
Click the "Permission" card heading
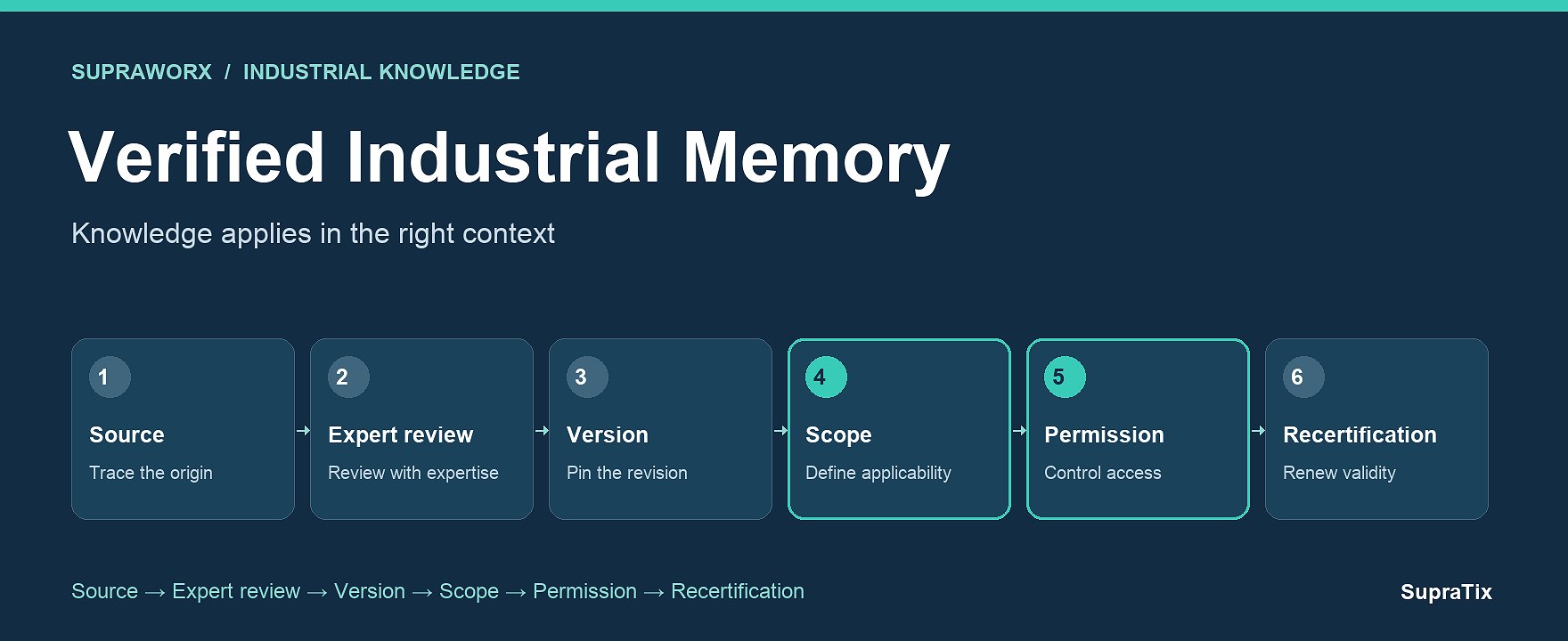[x=1104, y=434]
